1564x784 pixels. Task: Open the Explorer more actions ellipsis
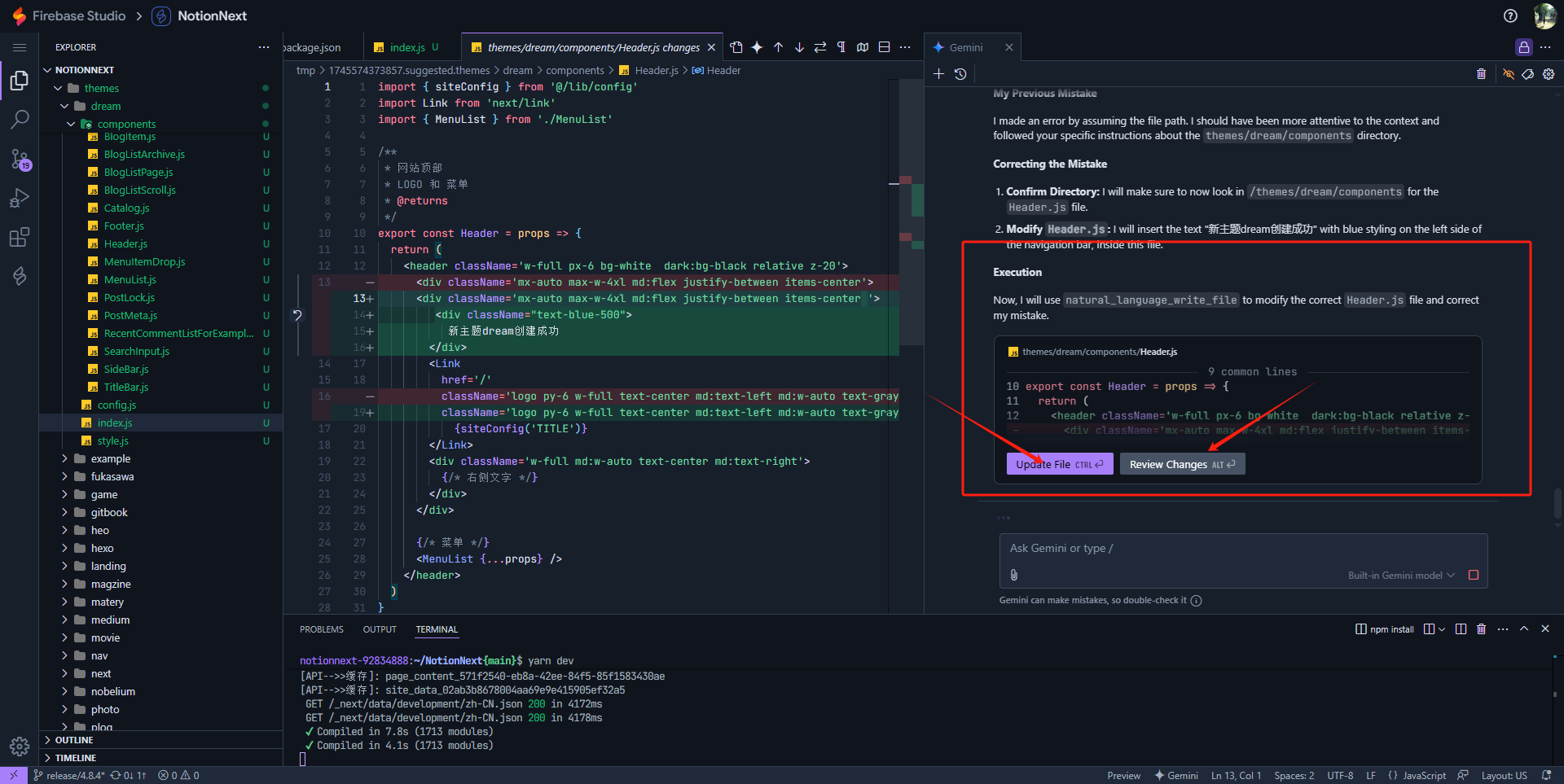264,47
